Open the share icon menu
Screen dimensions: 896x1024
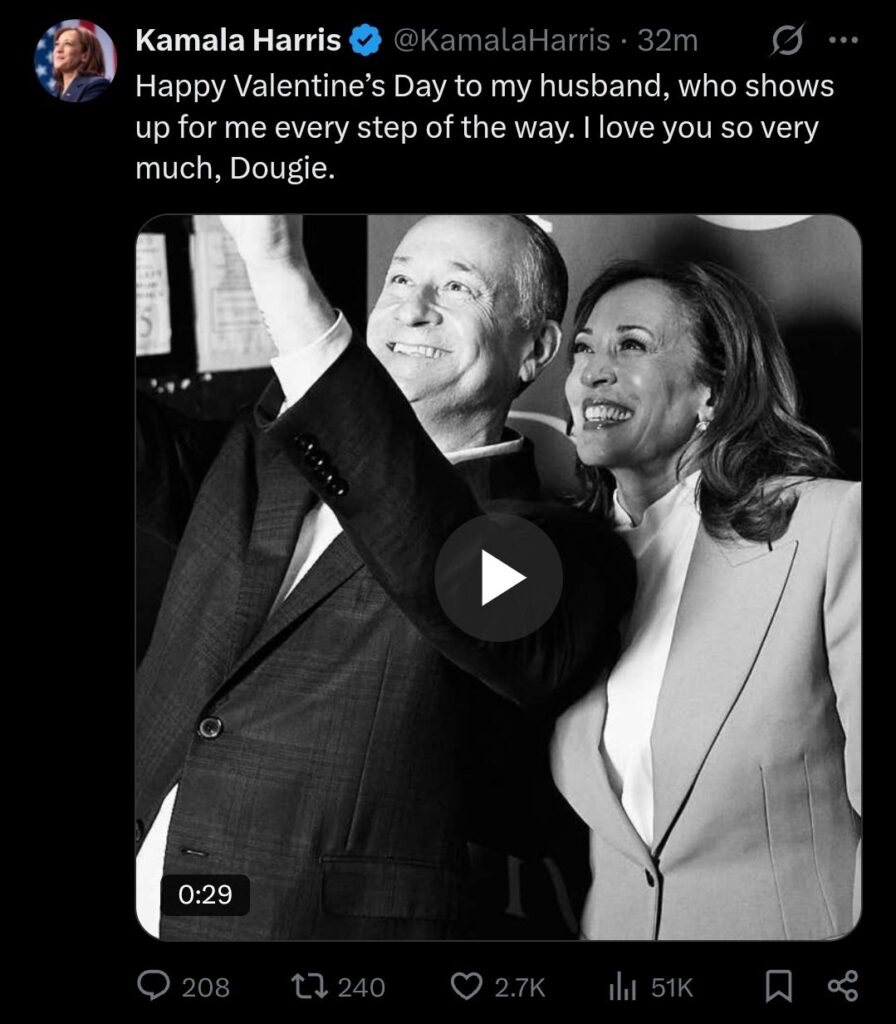coord(843,987)
